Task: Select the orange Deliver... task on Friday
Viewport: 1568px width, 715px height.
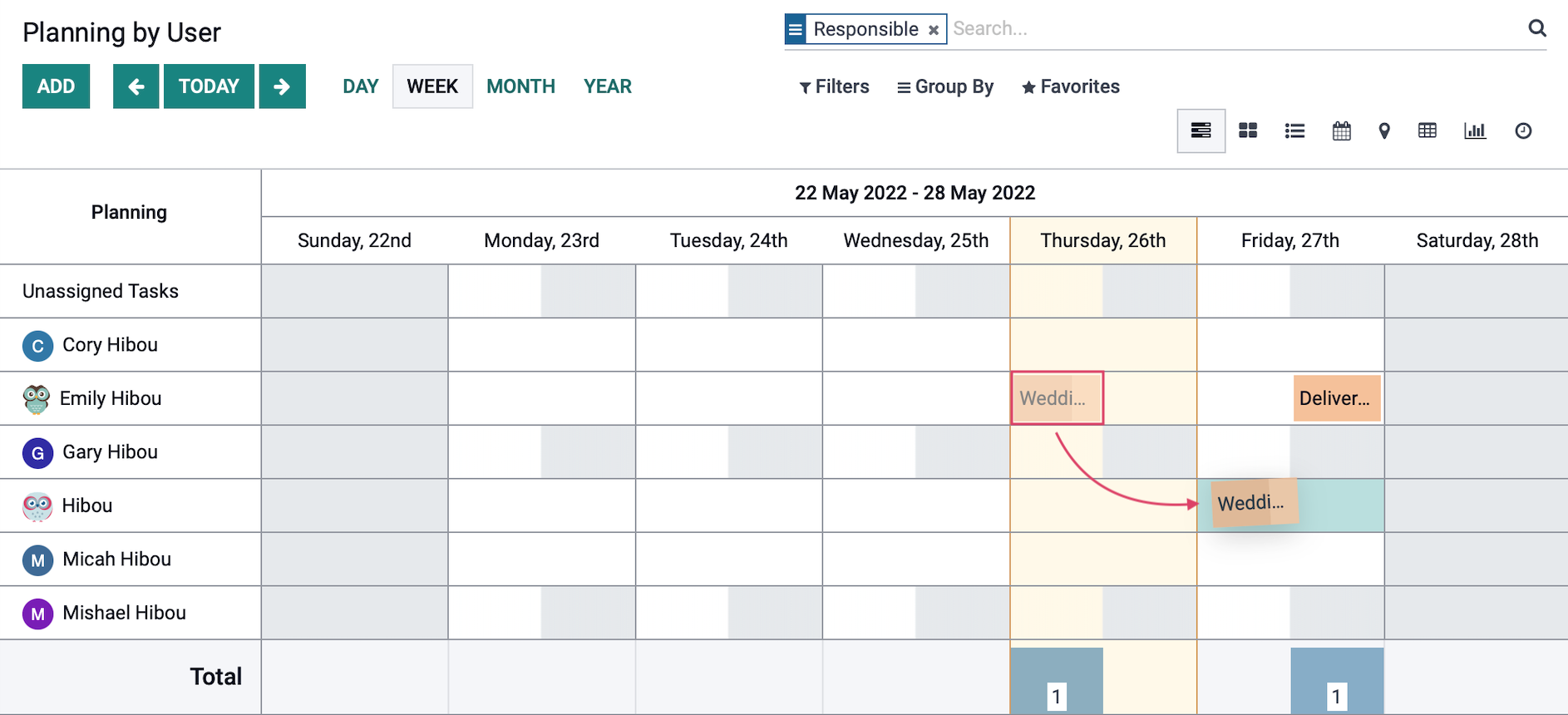Action: coord(1336,398)
